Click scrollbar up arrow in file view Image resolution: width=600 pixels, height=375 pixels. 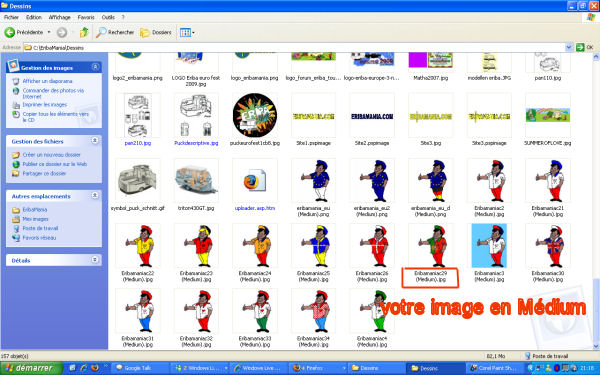tap(596, 57)
